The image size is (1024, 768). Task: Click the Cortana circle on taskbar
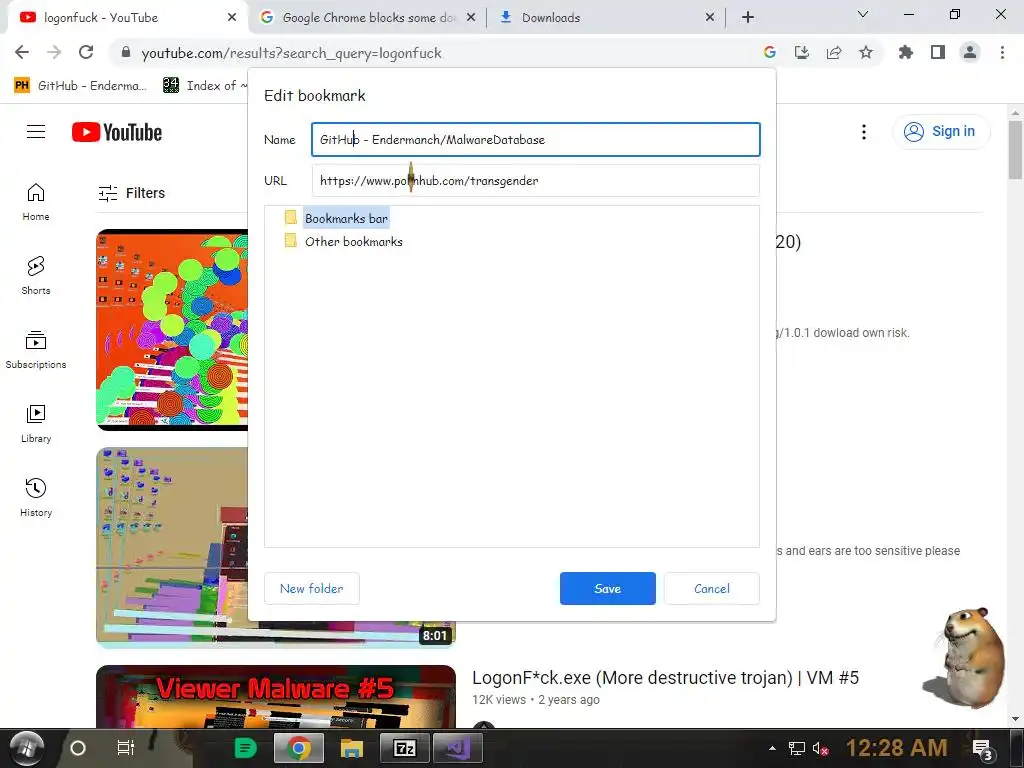pos(78,748)
